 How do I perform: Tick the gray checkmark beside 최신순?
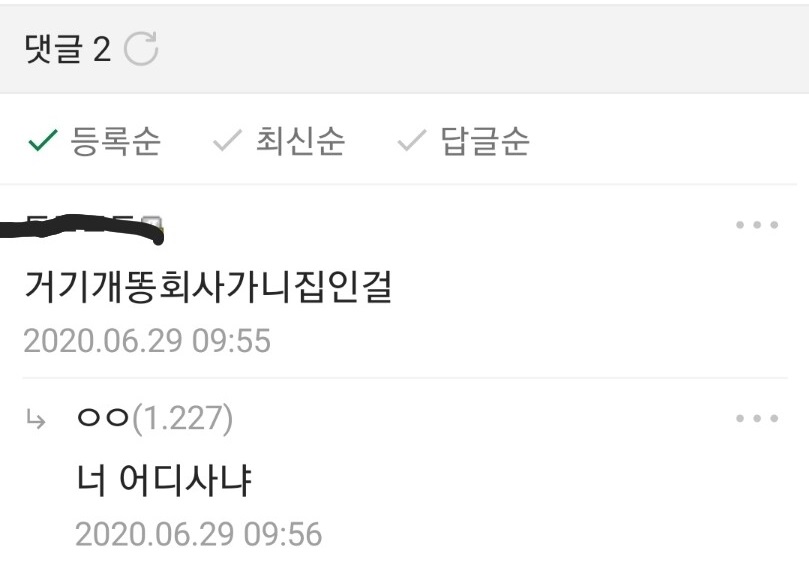click(227, 140)
